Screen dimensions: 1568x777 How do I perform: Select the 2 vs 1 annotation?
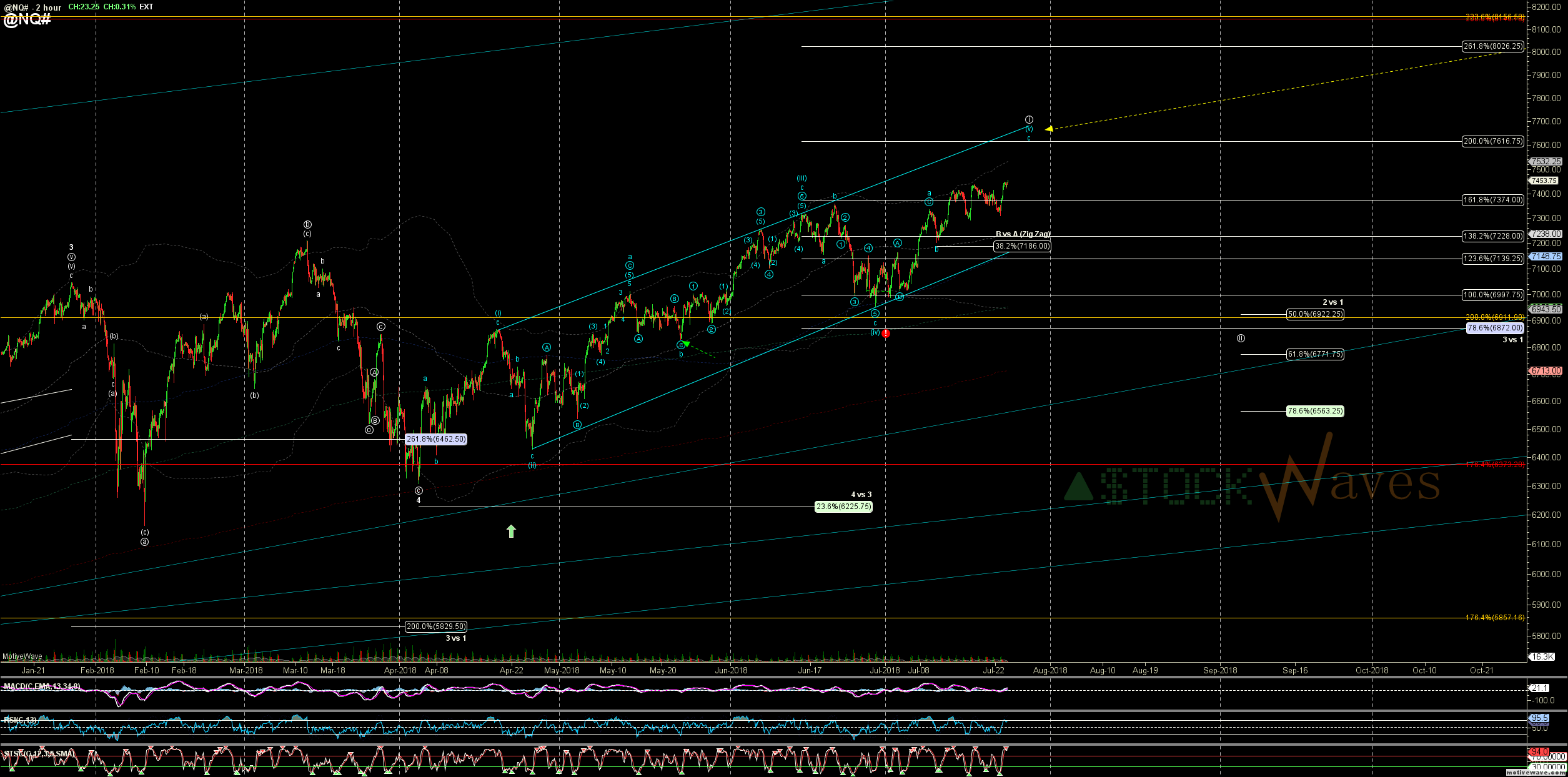(1332, 302)
